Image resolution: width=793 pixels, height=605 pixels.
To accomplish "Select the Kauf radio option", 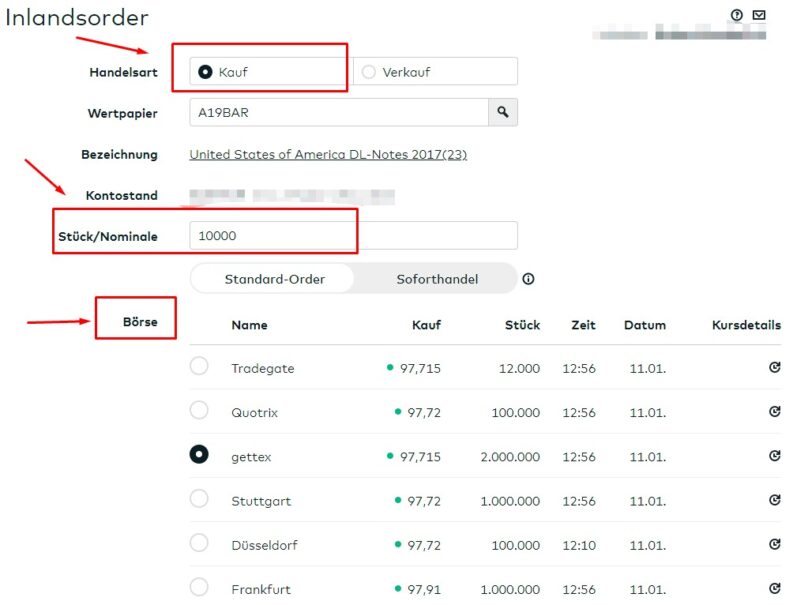I will click(205, 72).
